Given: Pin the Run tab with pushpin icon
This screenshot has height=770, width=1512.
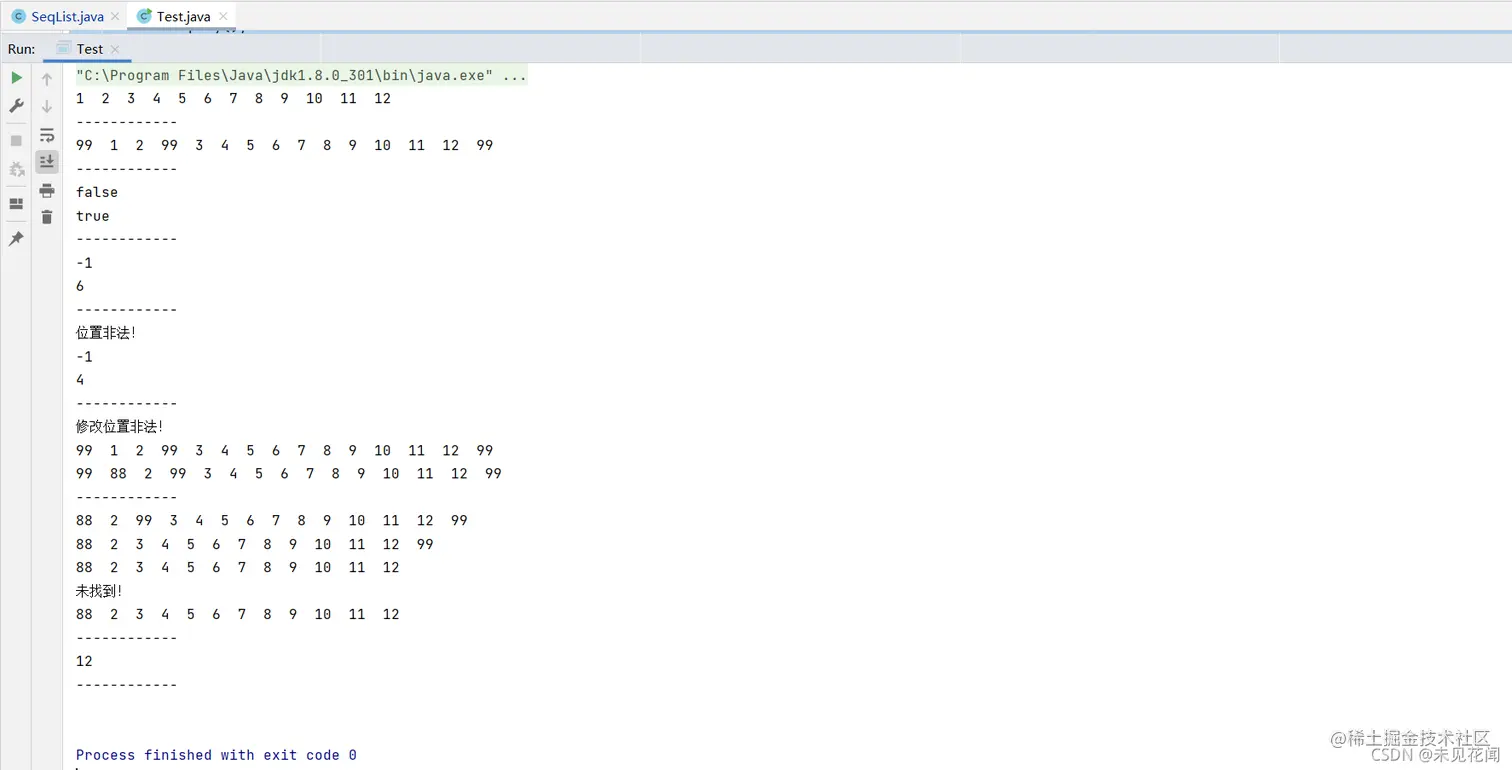Looking at the screenshot, I should coord(16,239).
